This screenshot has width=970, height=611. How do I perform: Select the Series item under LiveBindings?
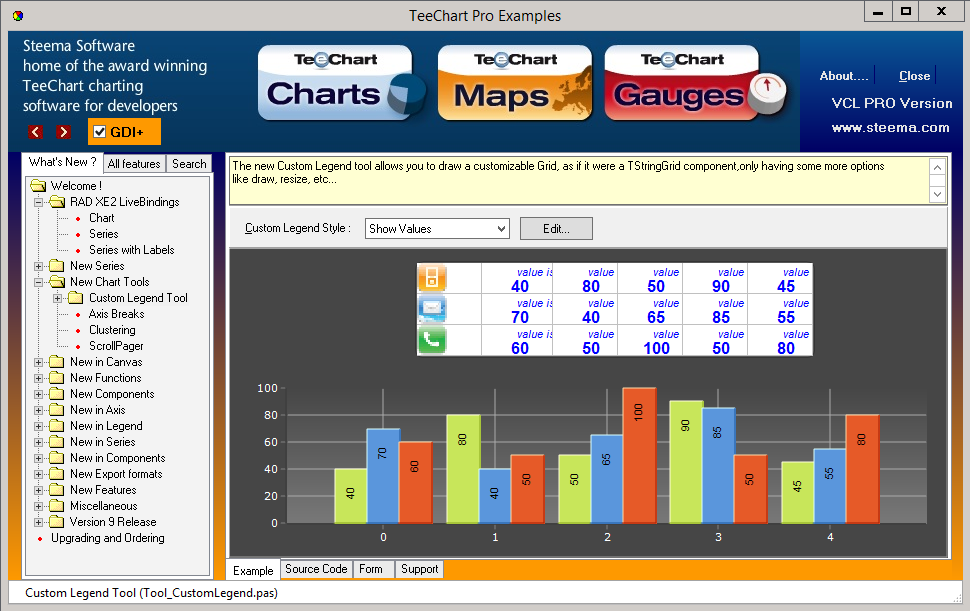pyautogui.click(x=103, y=234)
